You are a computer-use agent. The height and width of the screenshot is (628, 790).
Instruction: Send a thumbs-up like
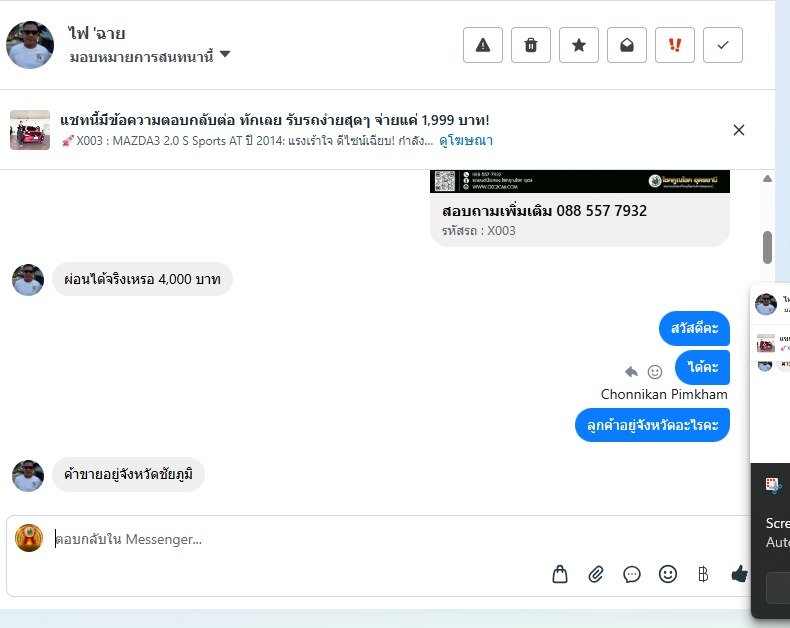(x=739, y=574)
